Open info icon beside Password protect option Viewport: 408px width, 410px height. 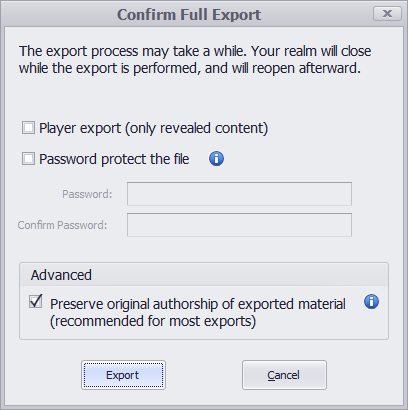point(216,159)
